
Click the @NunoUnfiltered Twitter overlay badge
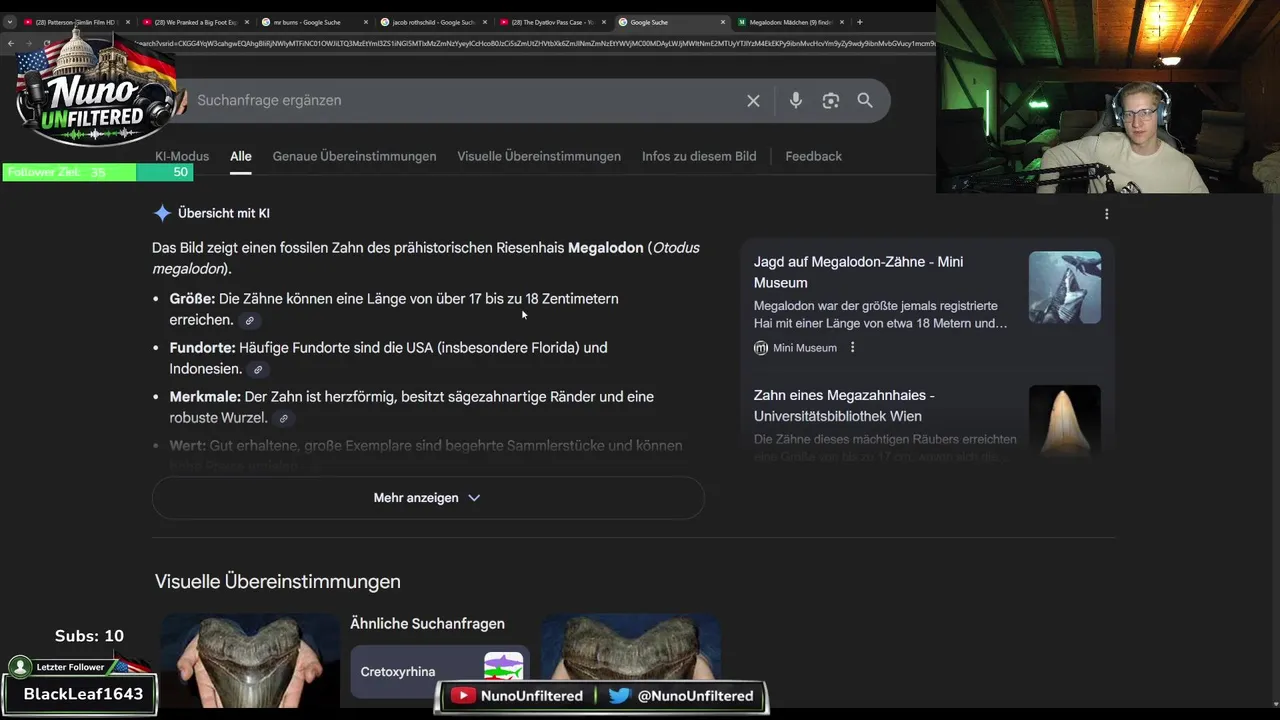point(682,696)
